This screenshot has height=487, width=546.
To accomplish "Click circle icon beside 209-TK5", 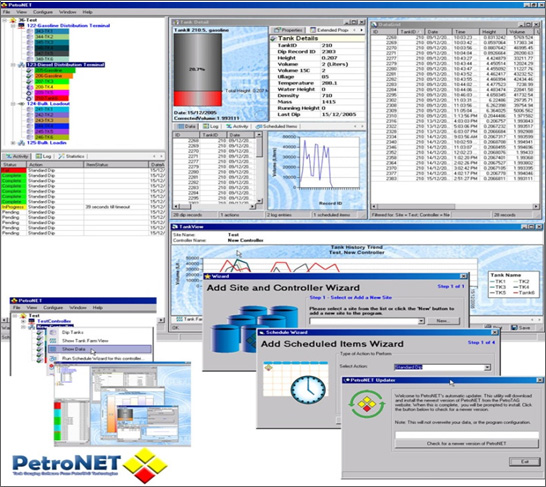I will (30, 93).
